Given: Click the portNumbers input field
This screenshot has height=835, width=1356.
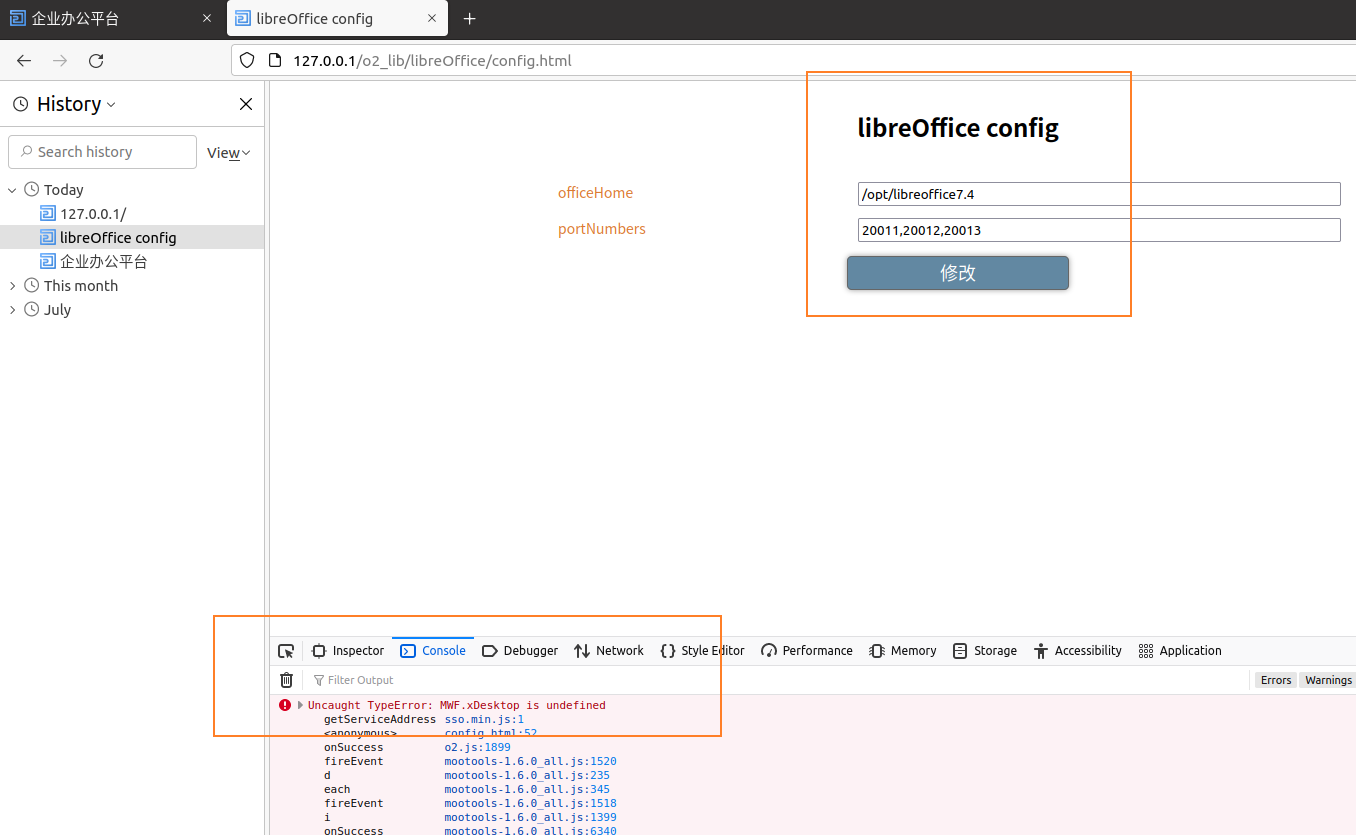Looking at the screenshot, I should tap(1099, 230).
